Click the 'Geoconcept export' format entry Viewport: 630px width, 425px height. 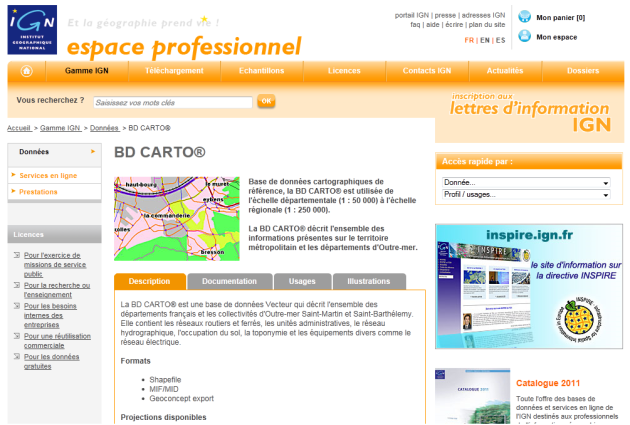coord(182,398)
